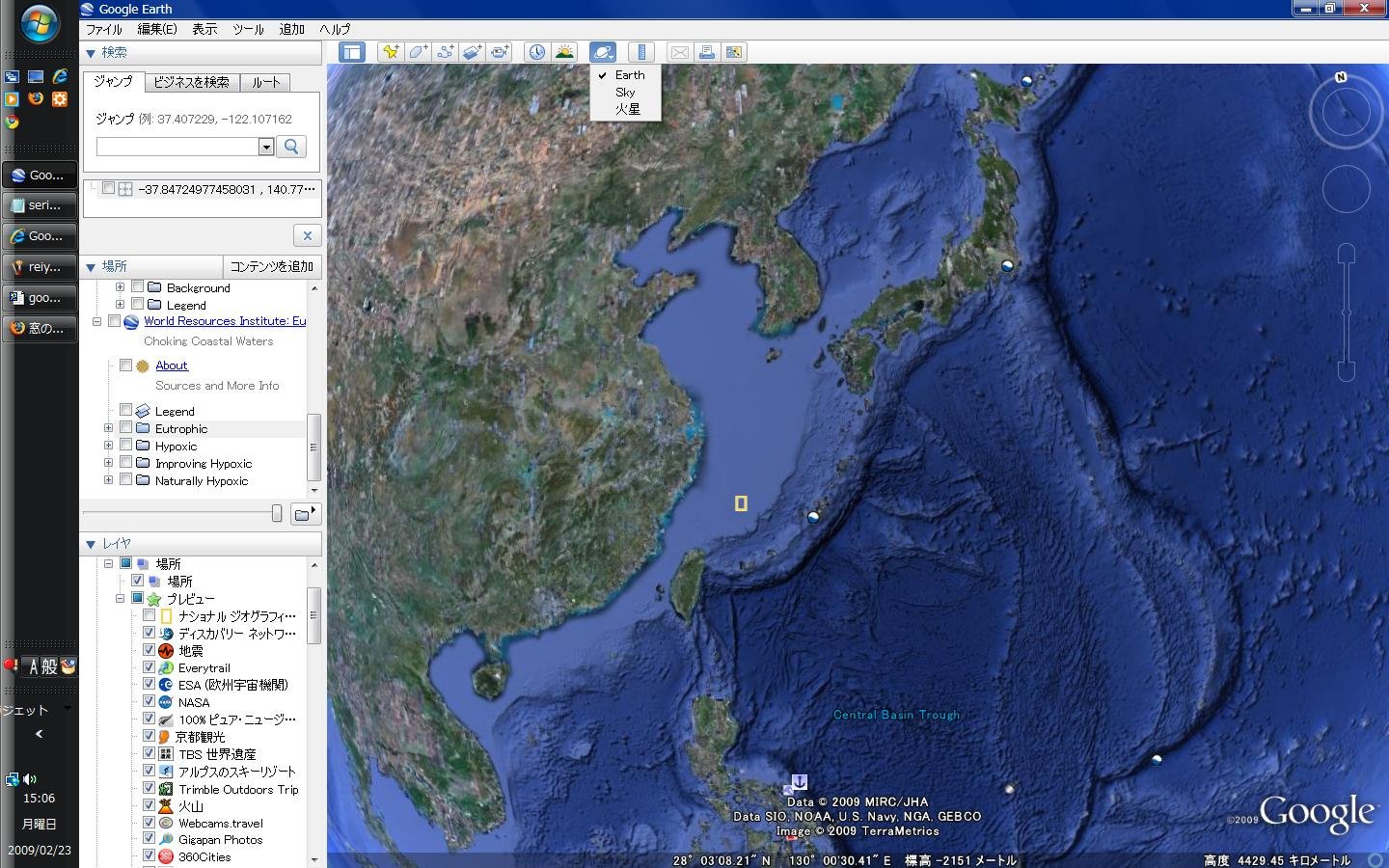Toggle the sidebar panel toolbar button
Screen dimensions: 1389x868
click(x=352, y=52)
